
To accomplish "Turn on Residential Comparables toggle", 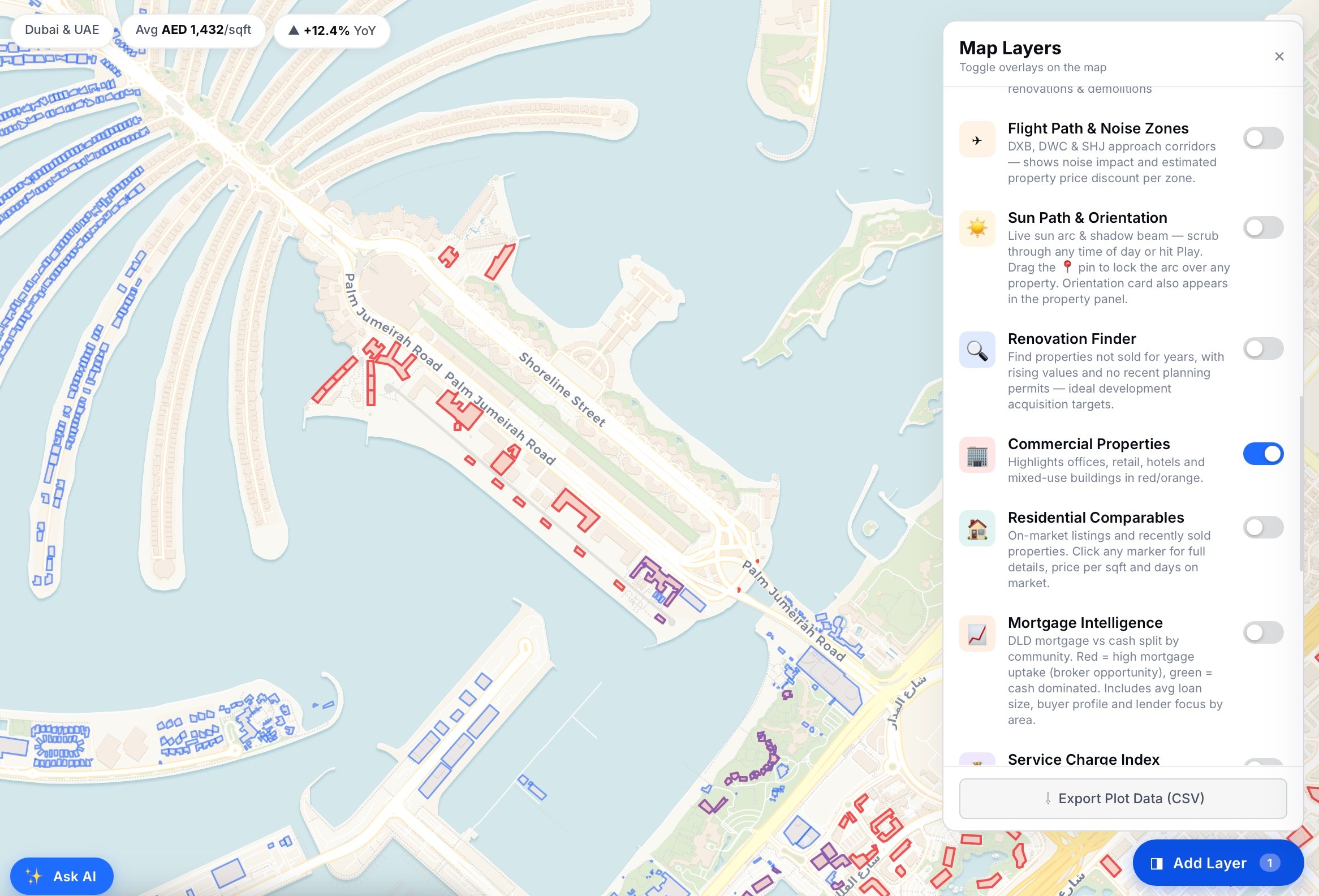I will pyautogui.click(x=1263, y=527).
